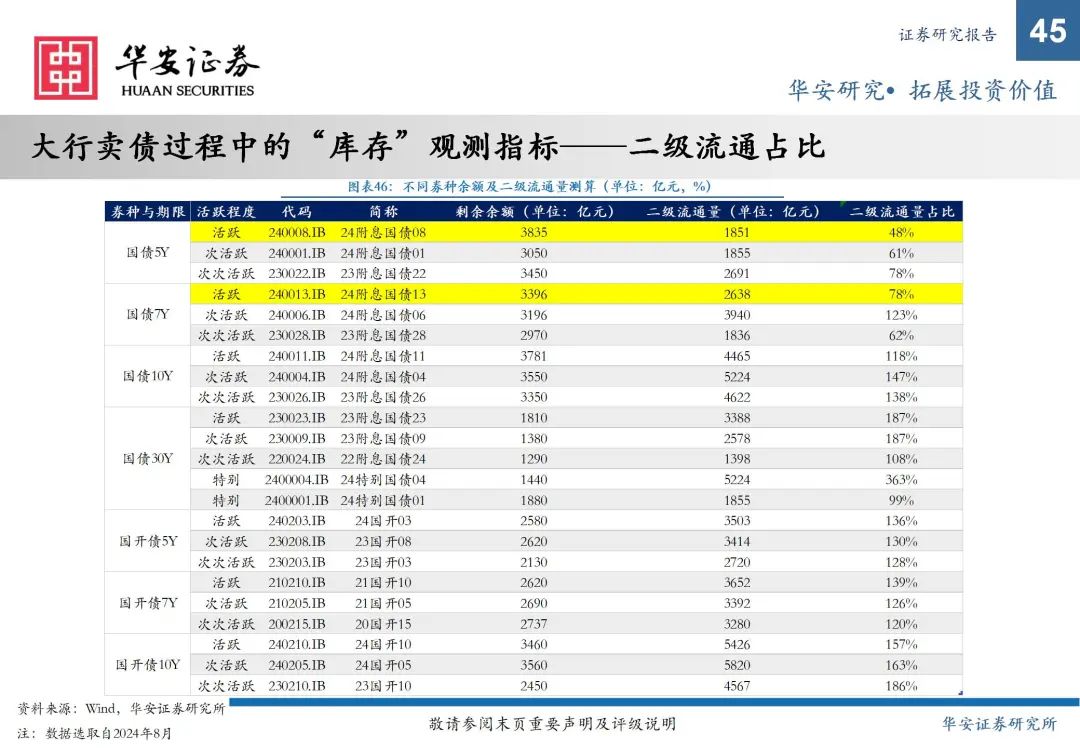Select the 国债10Y group cell

tap(147, 377)
